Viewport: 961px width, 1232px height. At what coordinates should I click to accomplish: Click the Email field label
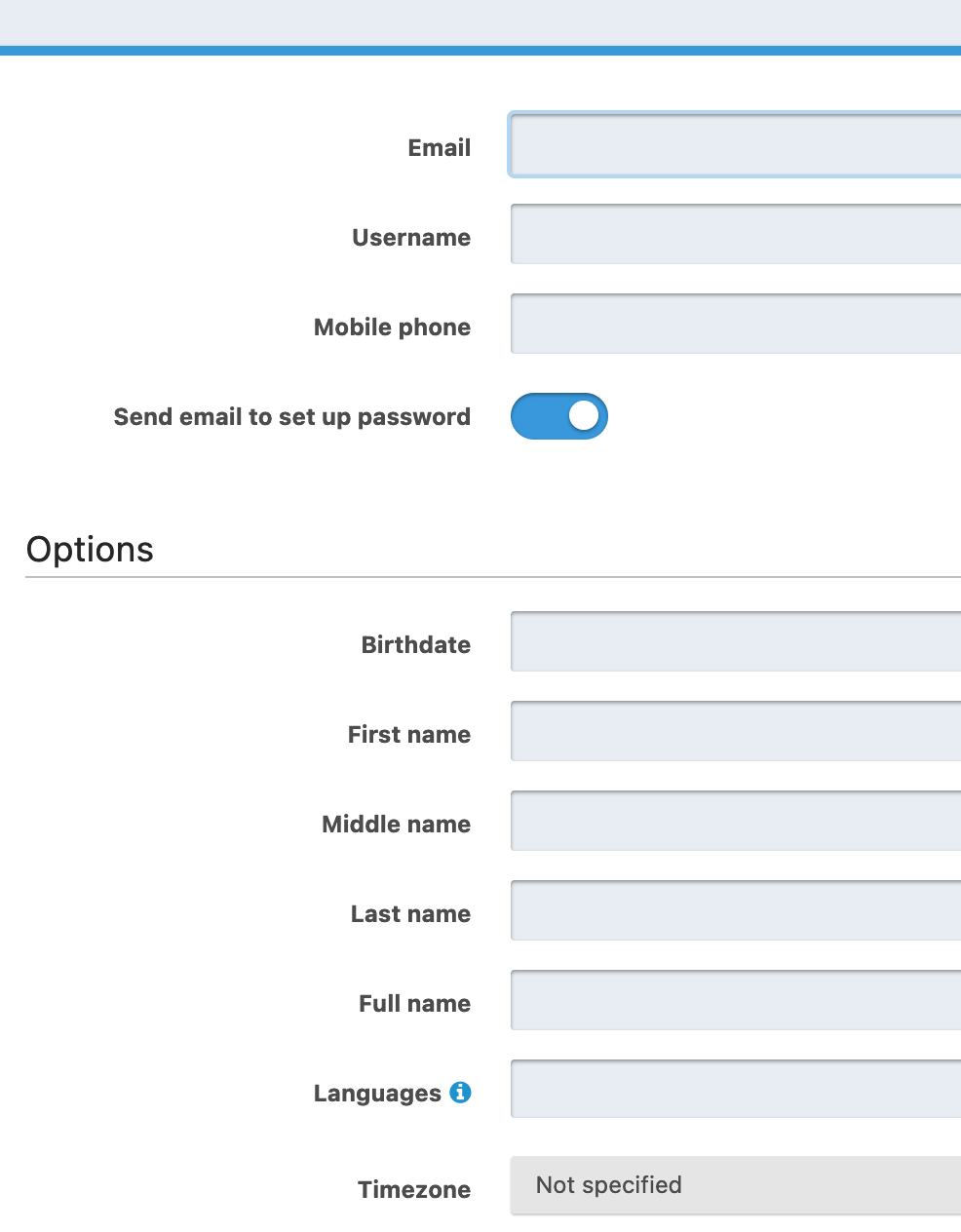point(439,147)
